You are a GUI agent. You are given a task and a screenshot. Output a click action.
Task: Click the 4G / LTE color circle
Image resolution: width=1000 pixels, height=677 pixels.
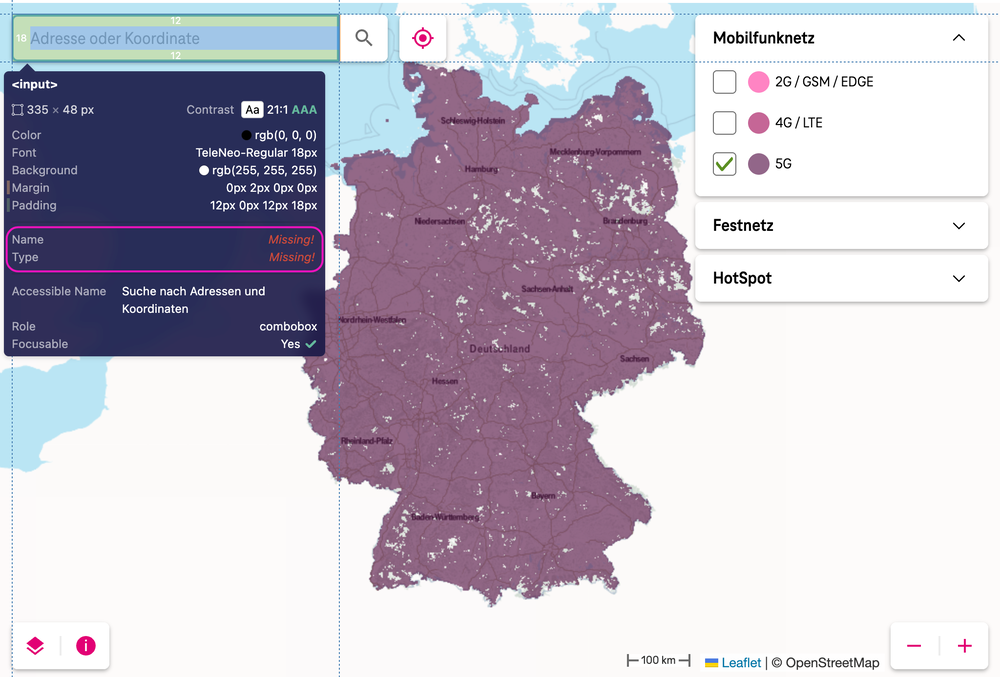coord(759,123)
